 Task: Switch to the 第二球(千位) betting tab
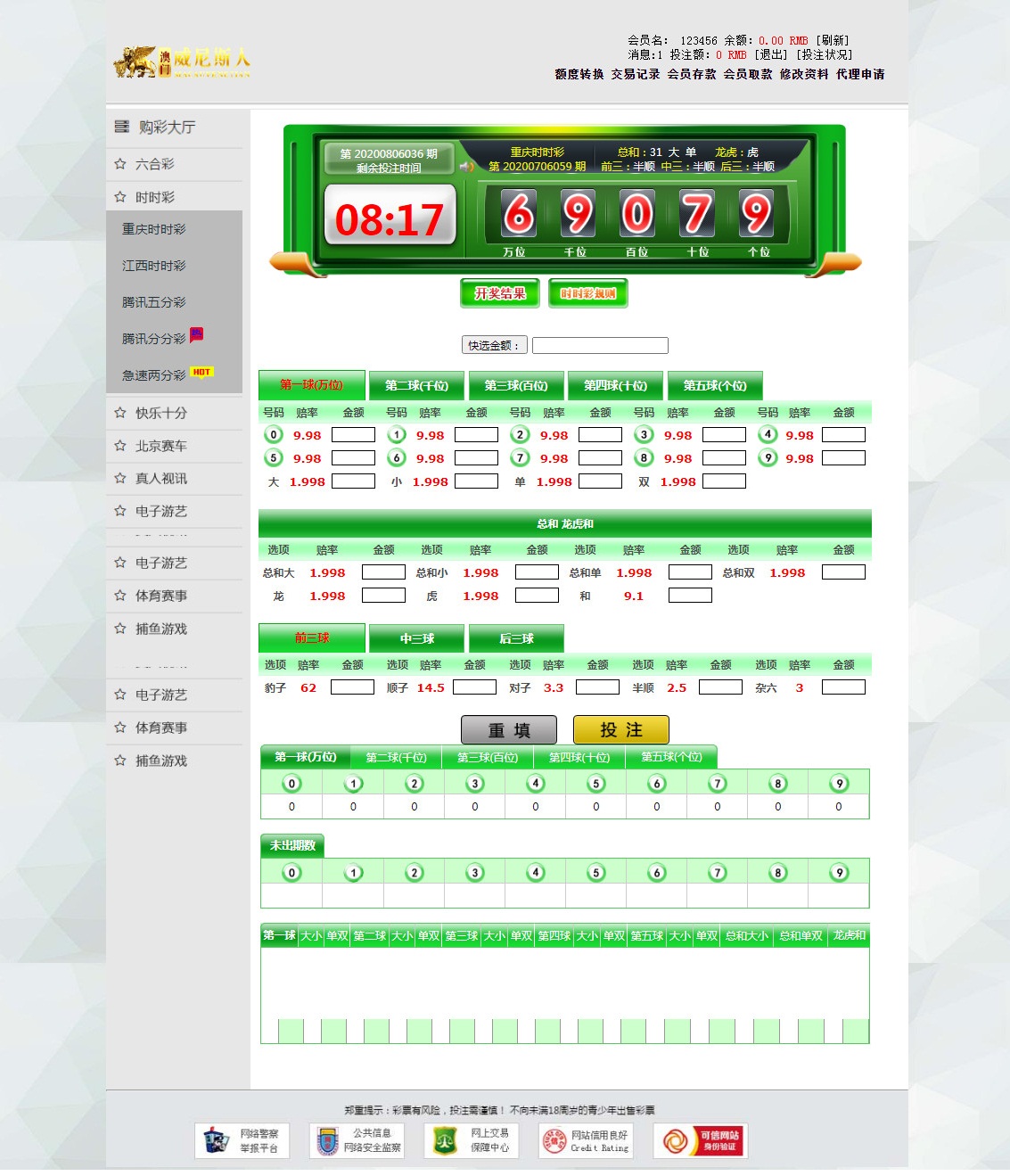tap(416, 385)
